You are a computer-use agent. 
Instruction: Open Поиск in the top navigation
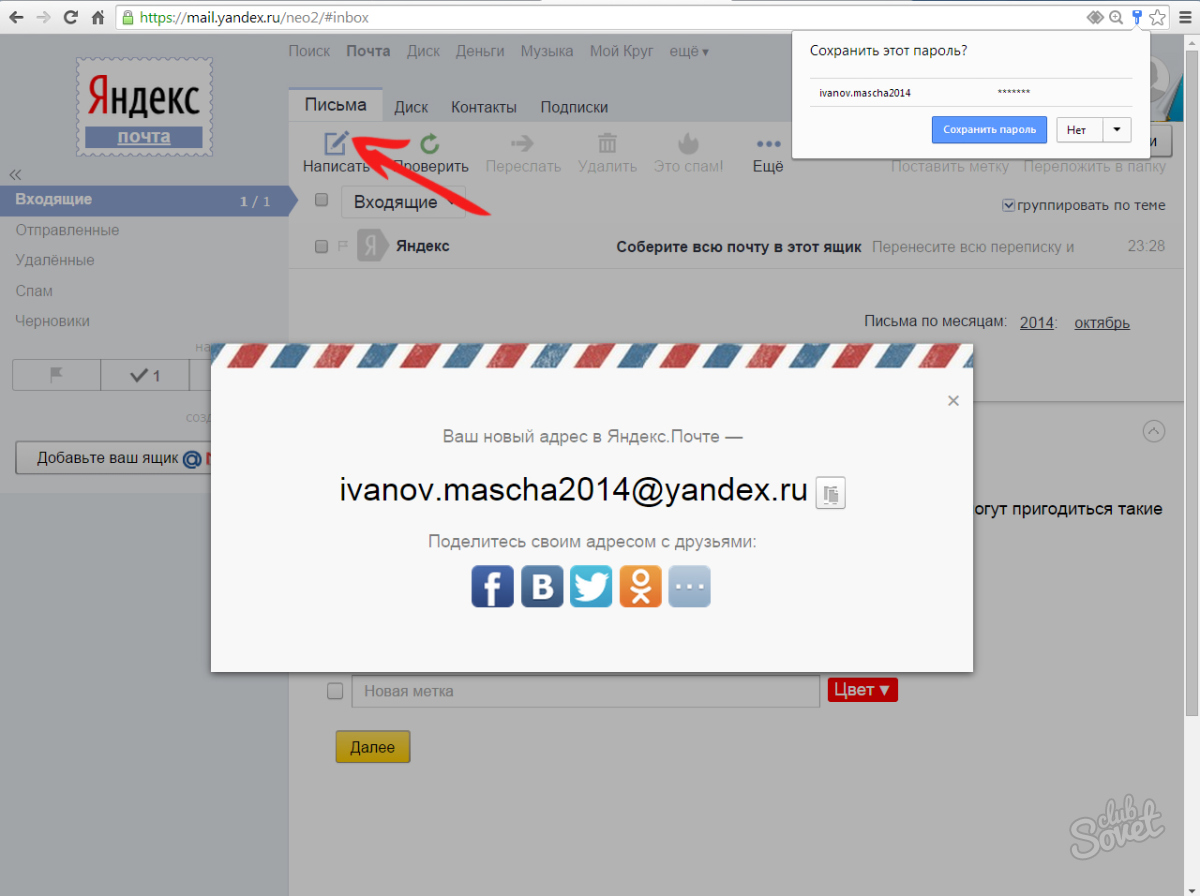[309, 51]
